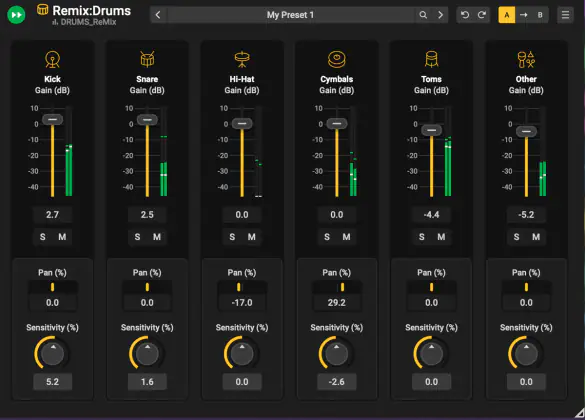Image resolution: width=585 pixels, height=420 pixels.
Task: Click the Snare drum icon
Action: click(147, 59)
